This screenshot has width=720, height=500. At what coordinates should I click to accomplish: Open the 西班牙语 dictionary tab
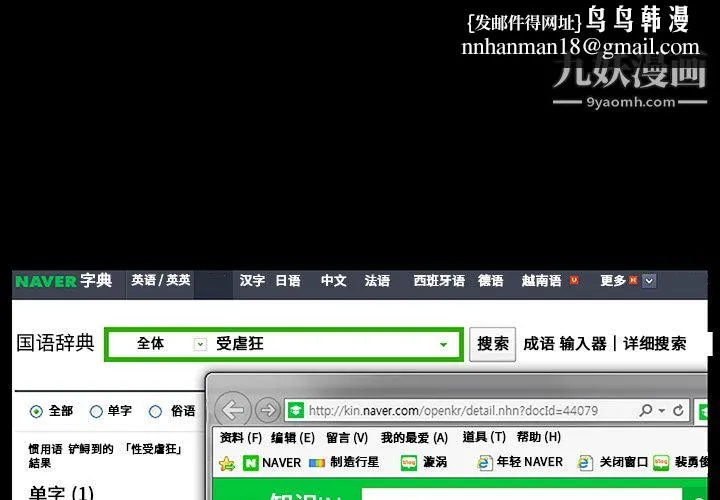(439, 281)
